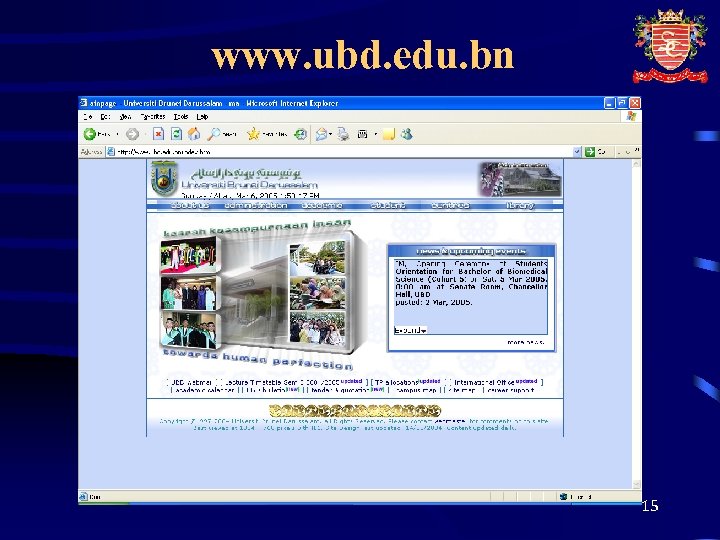Click the Administration building photo thumbnail
720x540 pixels.
point(521,179)
